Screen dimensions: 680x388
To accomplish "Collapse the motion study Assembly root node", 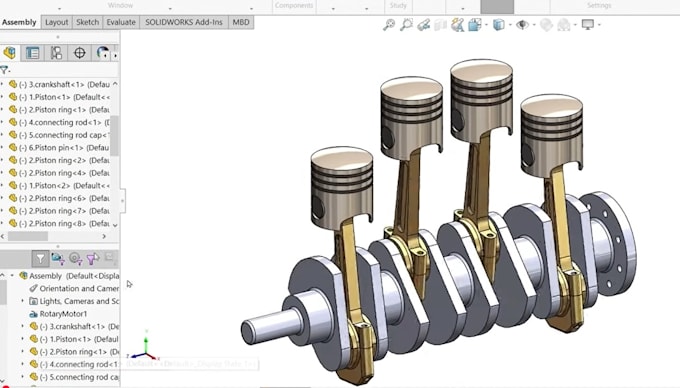I will pyautogui.click(x=12, y=276).
